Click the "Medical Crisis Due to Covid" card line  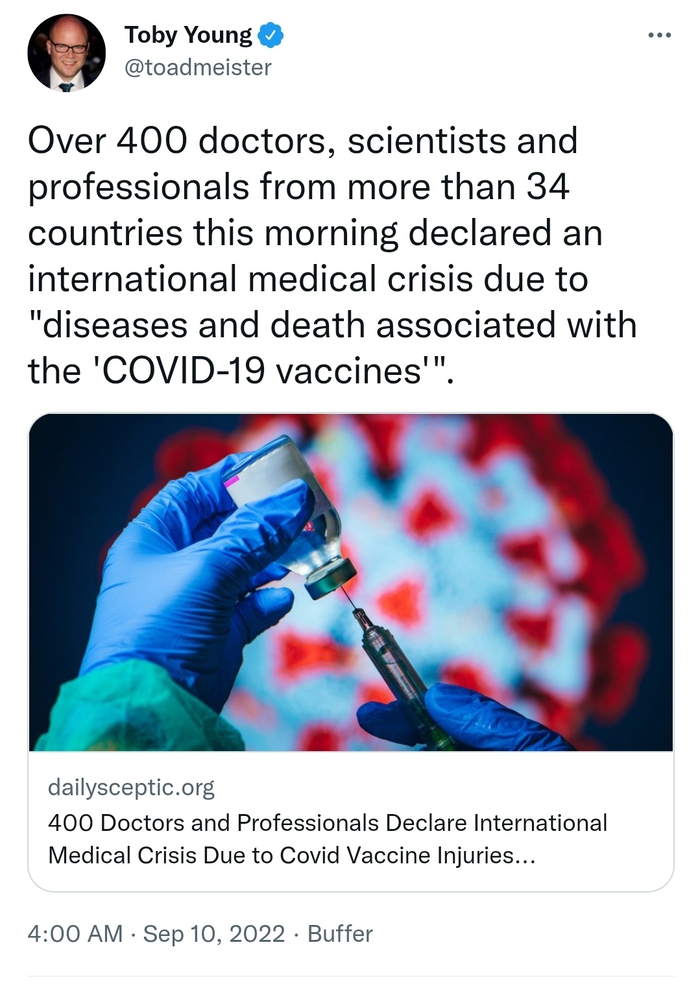pos(290,857)
